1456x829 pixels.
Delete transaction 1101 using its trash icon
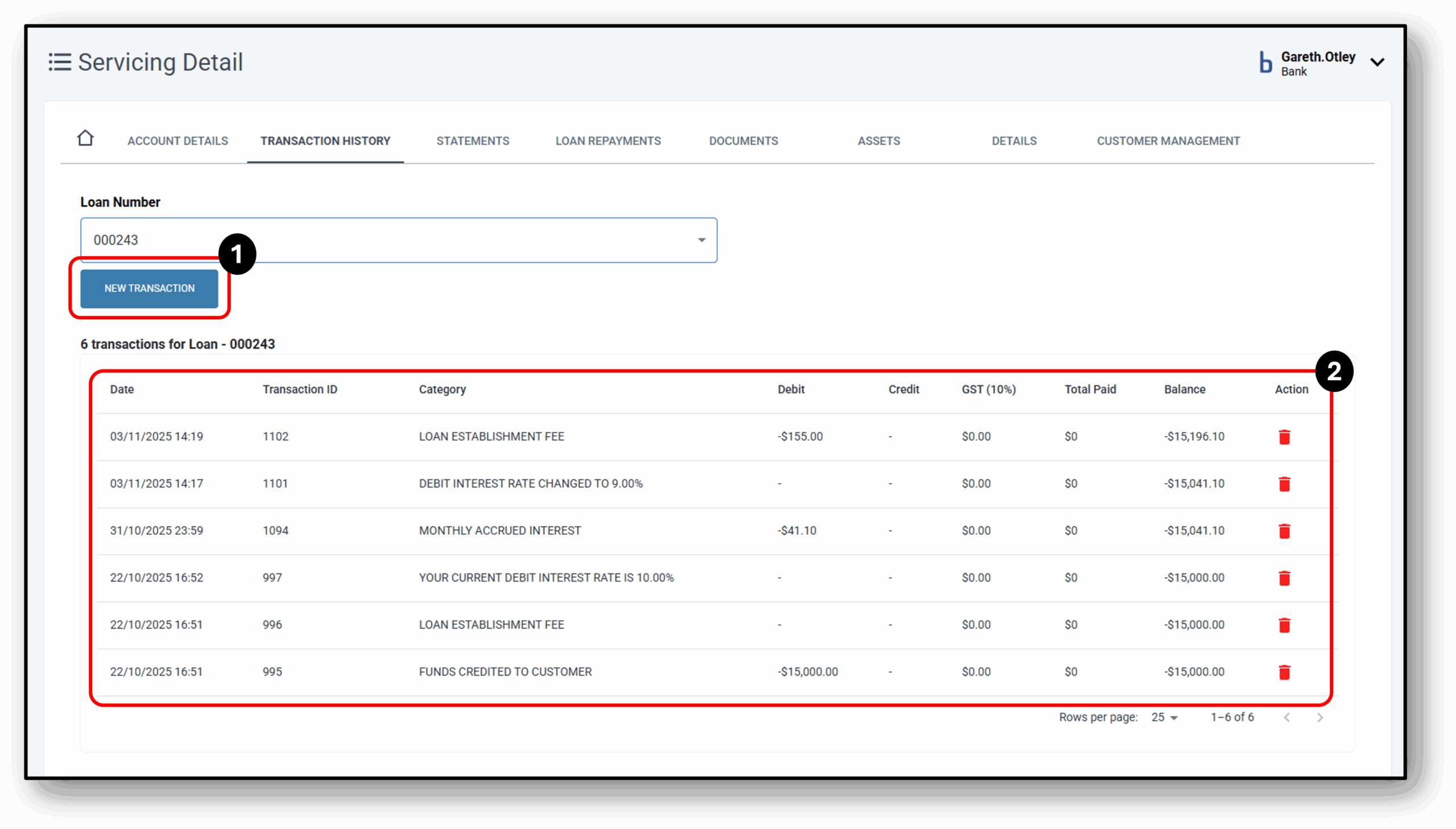[1285, 484]
